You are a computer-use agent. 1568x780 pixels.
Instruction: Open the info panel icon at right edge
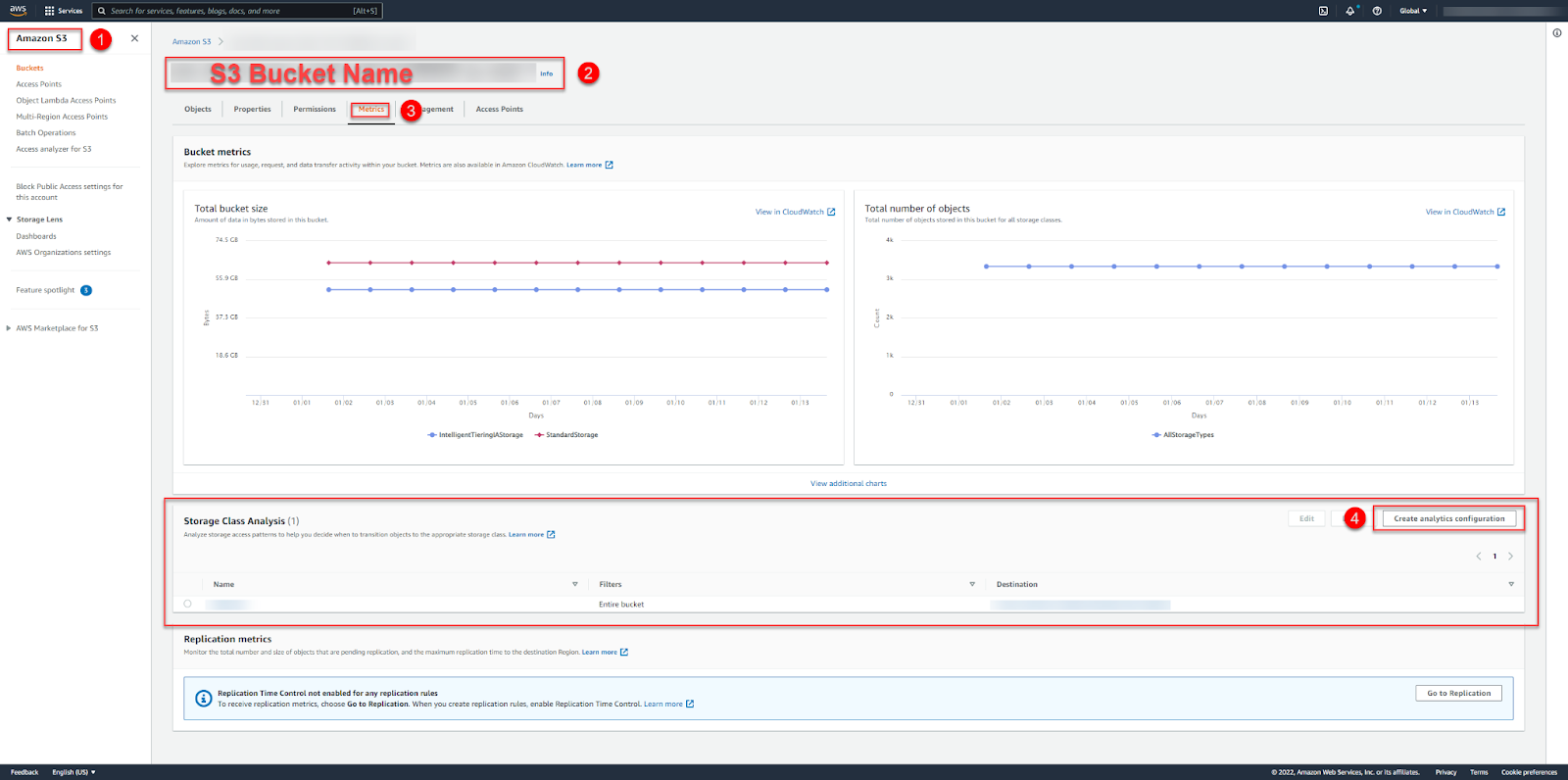pyautogui.click(x=1557, y=33)
